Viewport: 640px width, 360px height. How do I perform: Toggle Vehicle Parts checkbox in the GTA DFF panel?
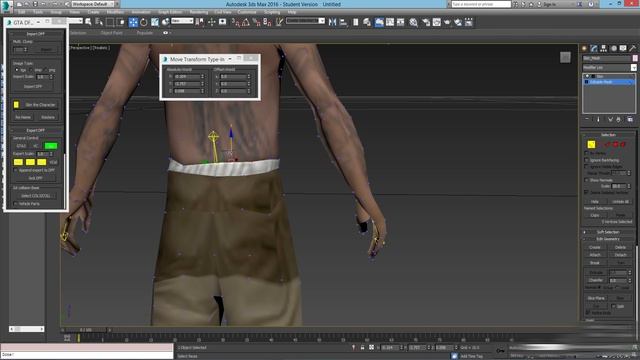tap(16, 203)
